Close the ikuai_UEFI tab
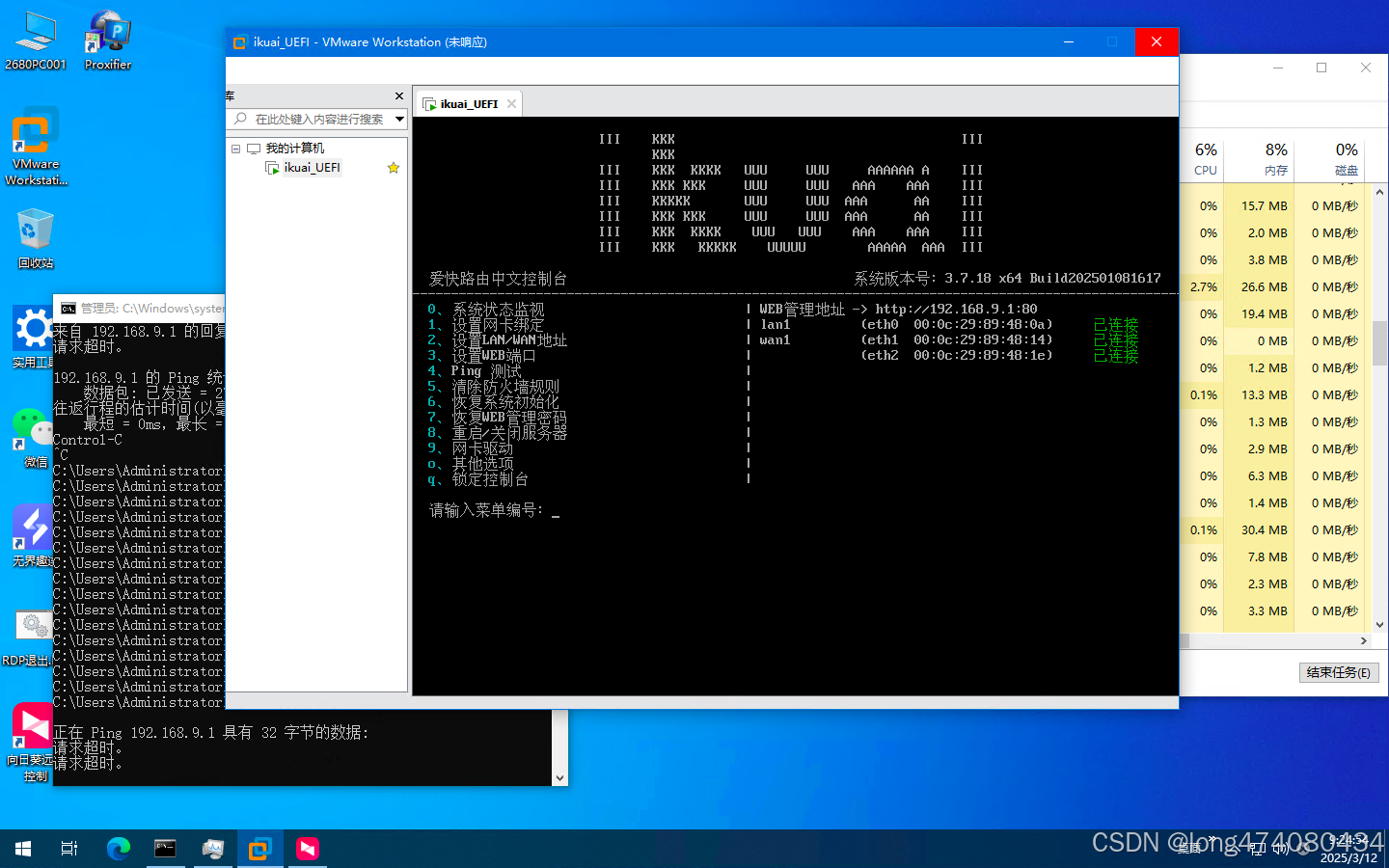1389x868 pixels. [512, 104]
